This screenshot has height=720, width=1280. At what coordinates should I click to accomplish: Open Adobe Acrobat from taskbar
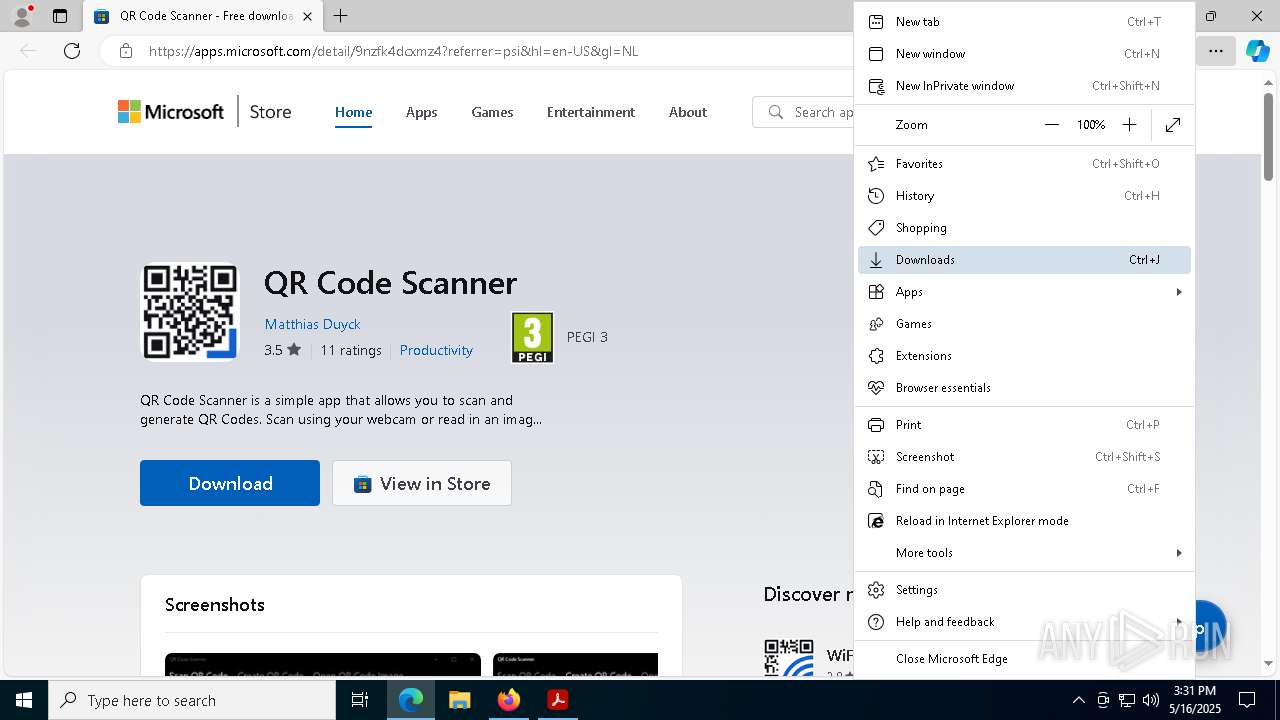pos(557,700)
